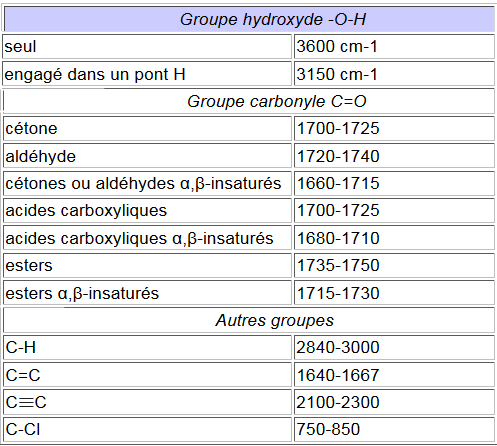
Task: Click the 'Groupe carbonyle C=O' section header
Action: (249, 101)
